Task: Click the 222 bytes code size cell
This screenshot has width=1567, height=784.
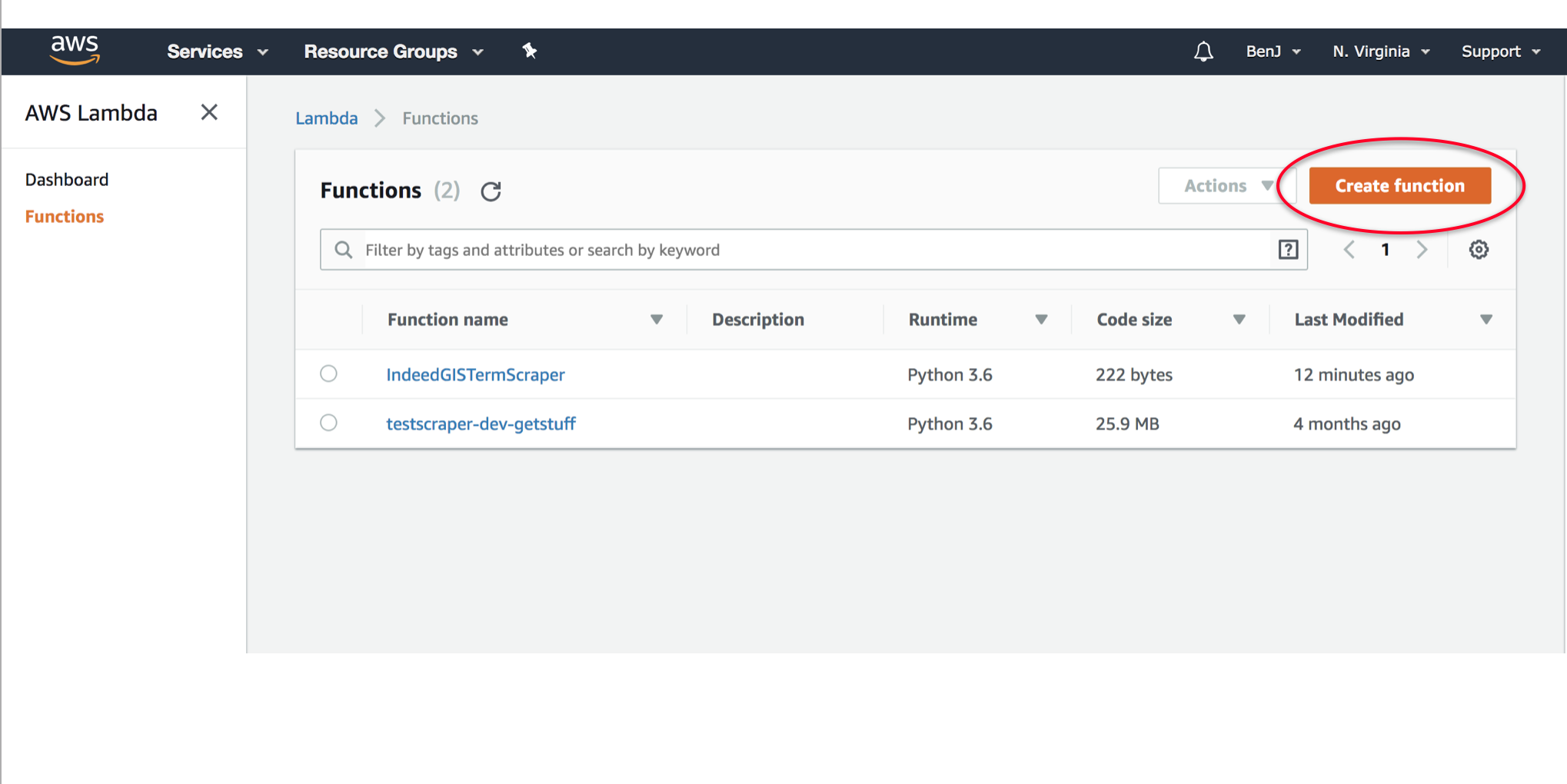Action: [x=1134, y=374]
